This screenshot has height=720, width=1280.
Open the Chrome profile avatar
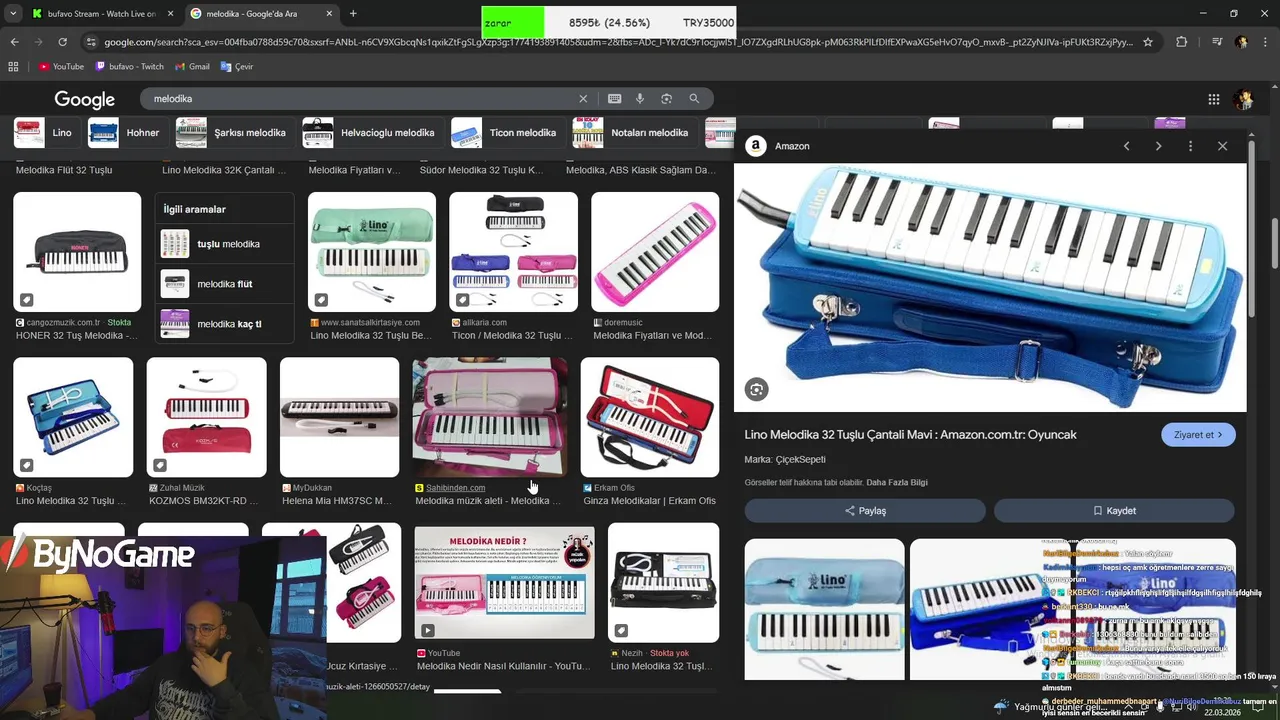coord(1241,42)
